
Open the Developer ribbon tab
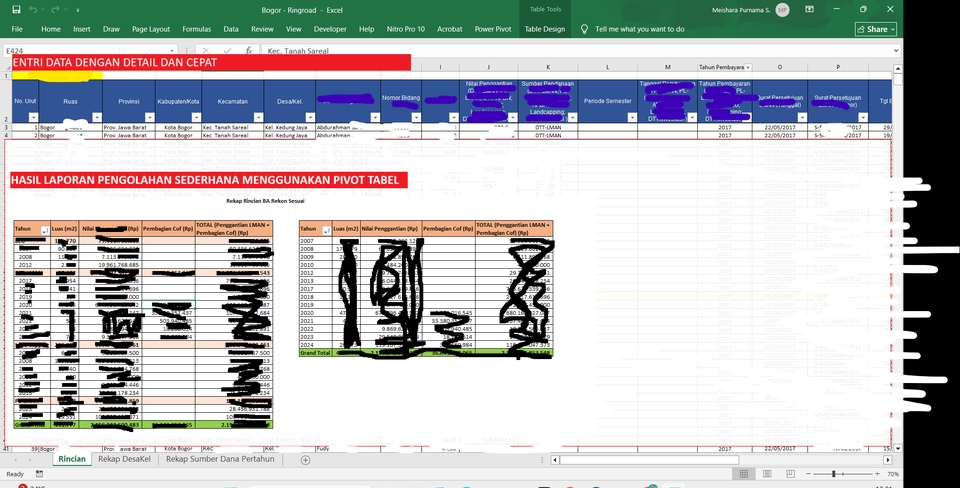[330, 29]
